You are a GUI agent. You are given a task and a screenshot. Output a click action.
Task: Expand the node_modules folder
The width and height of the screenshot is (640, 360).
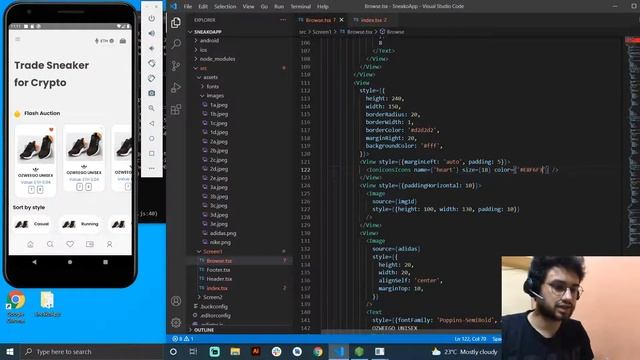217,59
